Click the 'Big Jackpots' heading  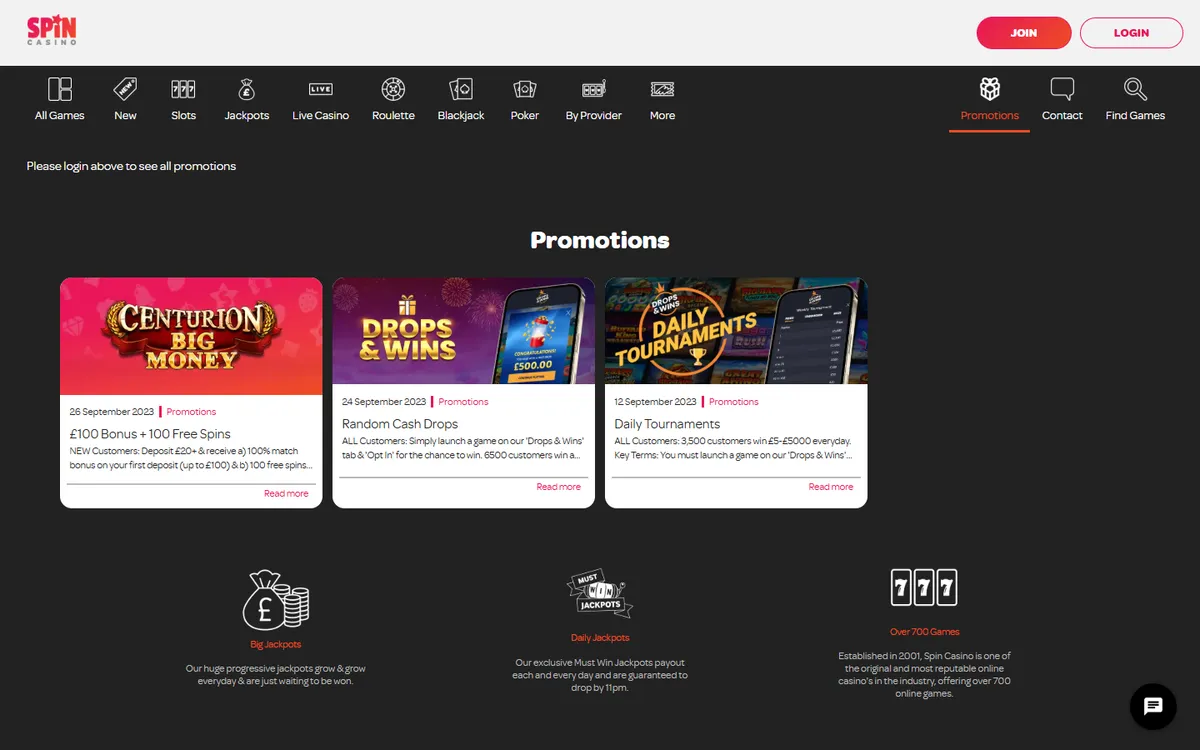[276, 645]
